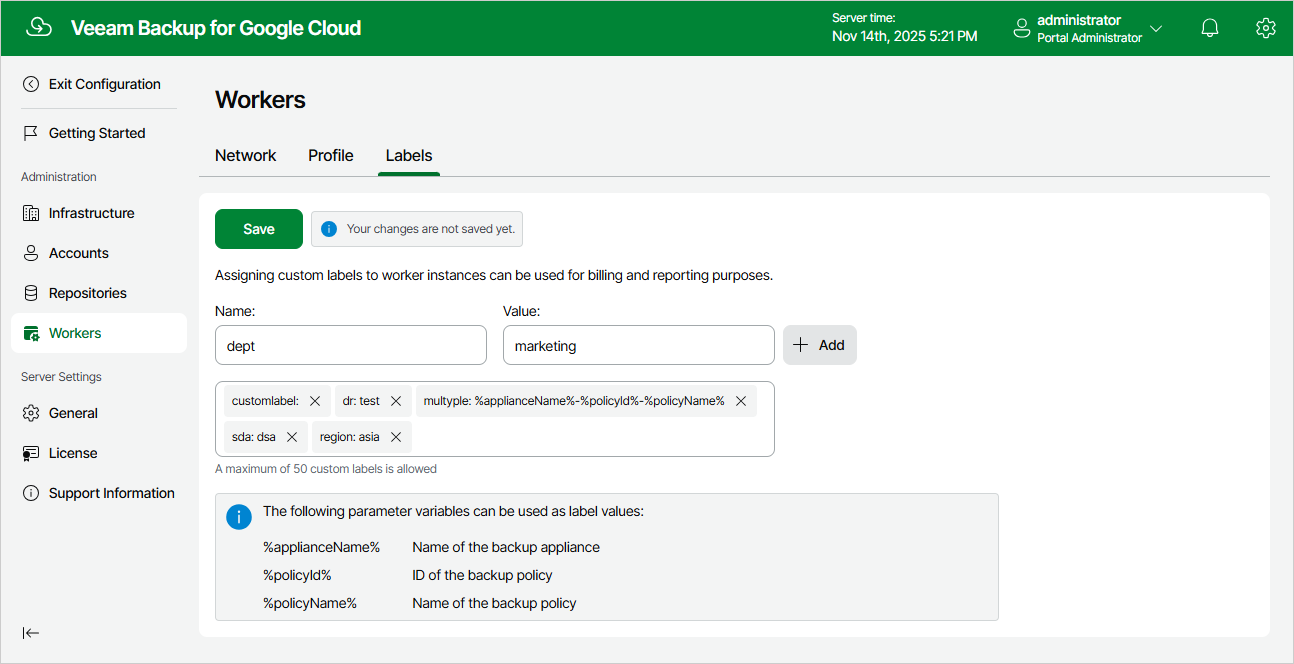The width and height of the screenshot is (1294, 664).
Task: Remove the multyple label tag
Action: [741, 401]
